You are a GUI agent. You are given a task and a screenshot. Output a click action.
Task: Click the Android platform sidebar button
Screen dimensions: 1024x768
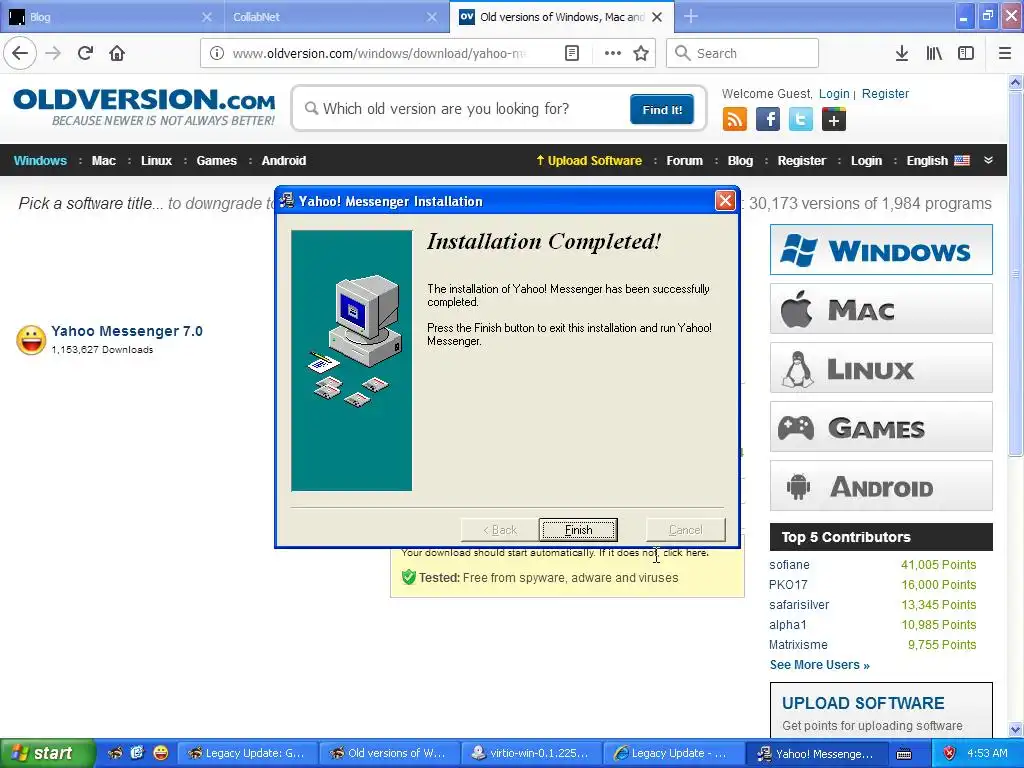pos(881,486)
